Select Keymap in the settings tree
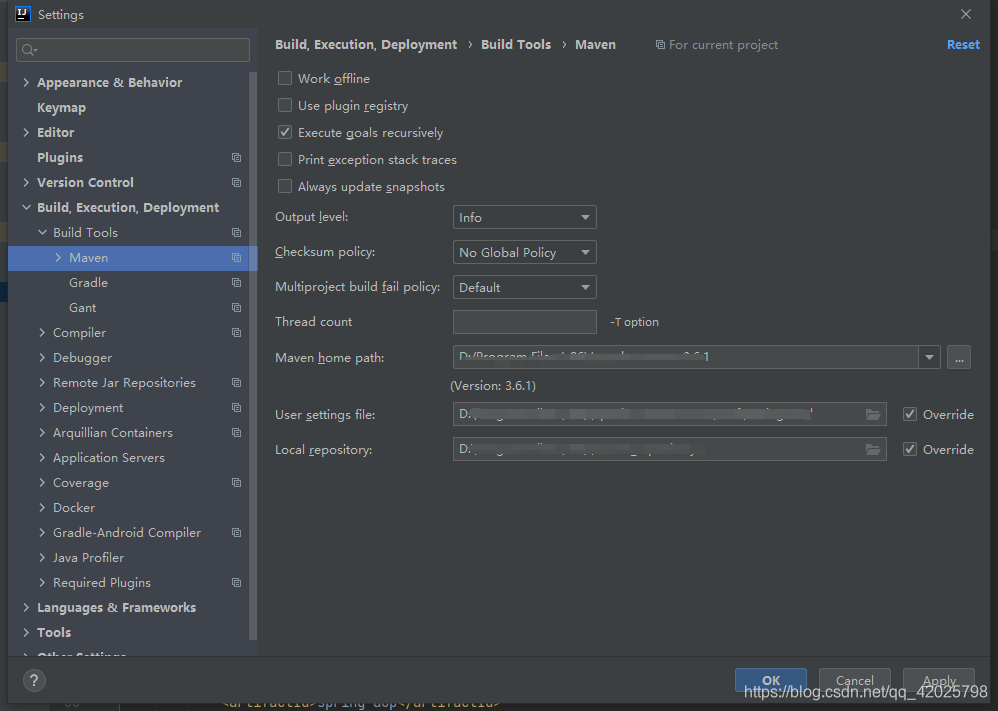Viewport: 998px width, 711px height. pyautogui.click(x=61, y=108)
